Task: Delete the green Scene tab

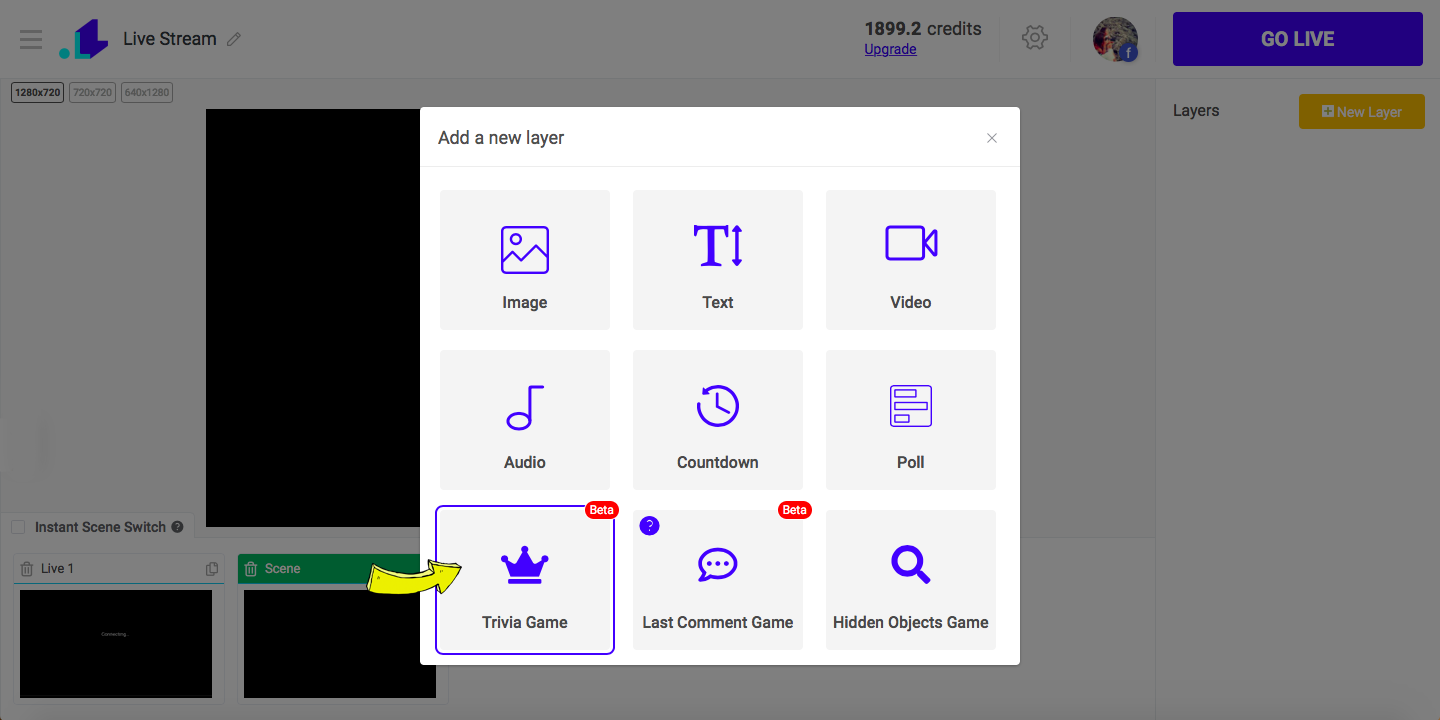Action: [x=251, y=569]
